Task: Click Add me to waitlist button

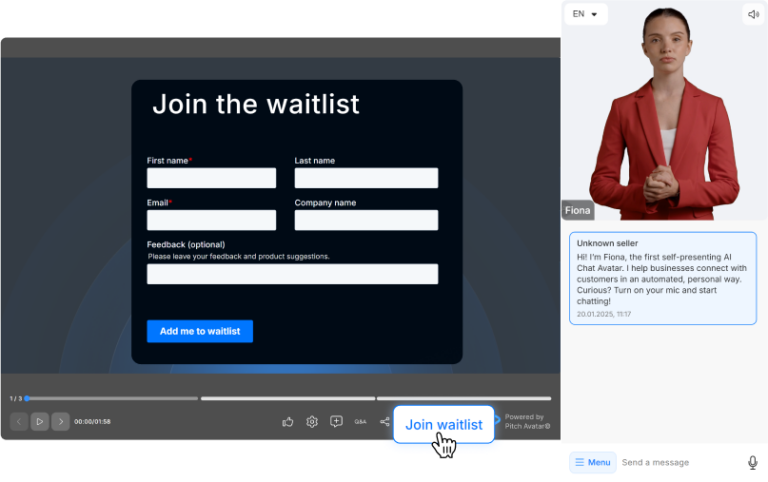Action: click(x=200, y=331)
